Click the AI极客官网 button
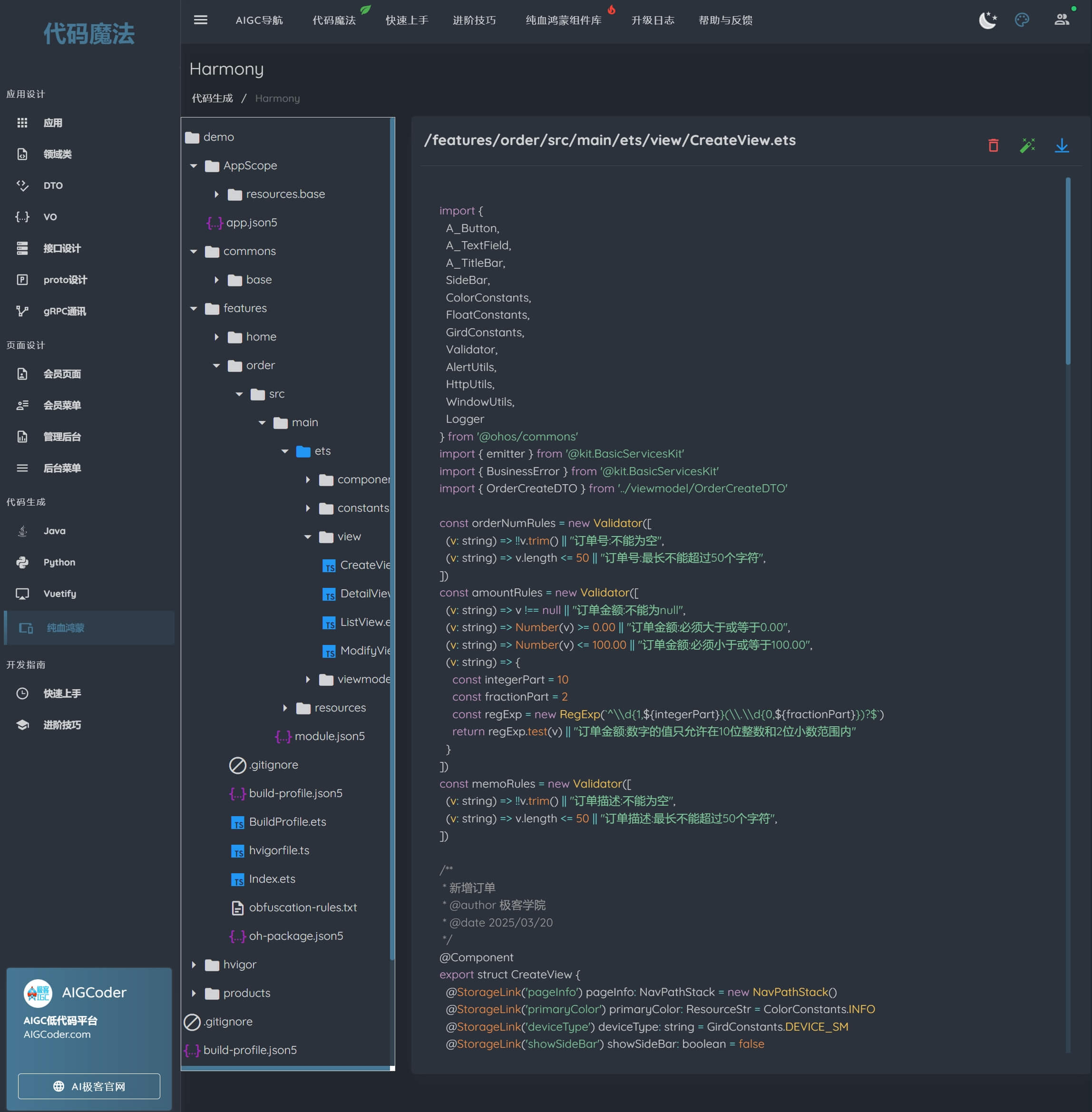 coord(89,1086)
